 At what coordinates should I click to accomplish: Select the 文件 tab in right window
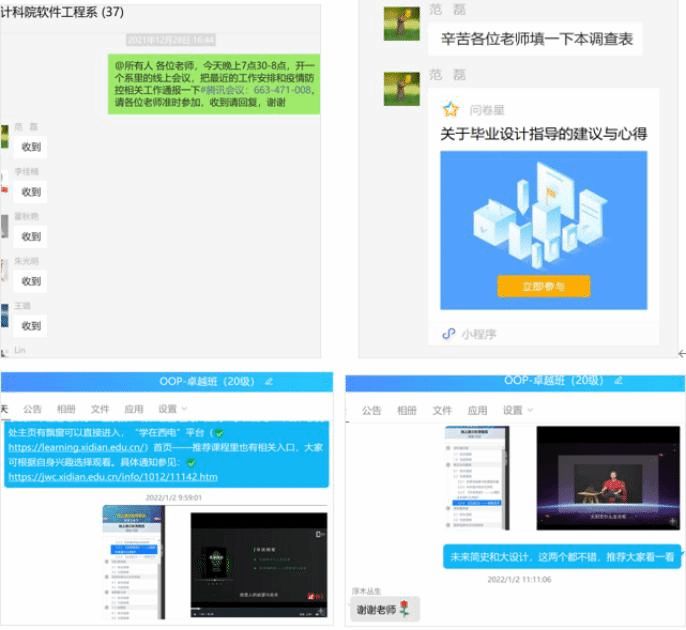pyautogui.click(x=441, y=410)
